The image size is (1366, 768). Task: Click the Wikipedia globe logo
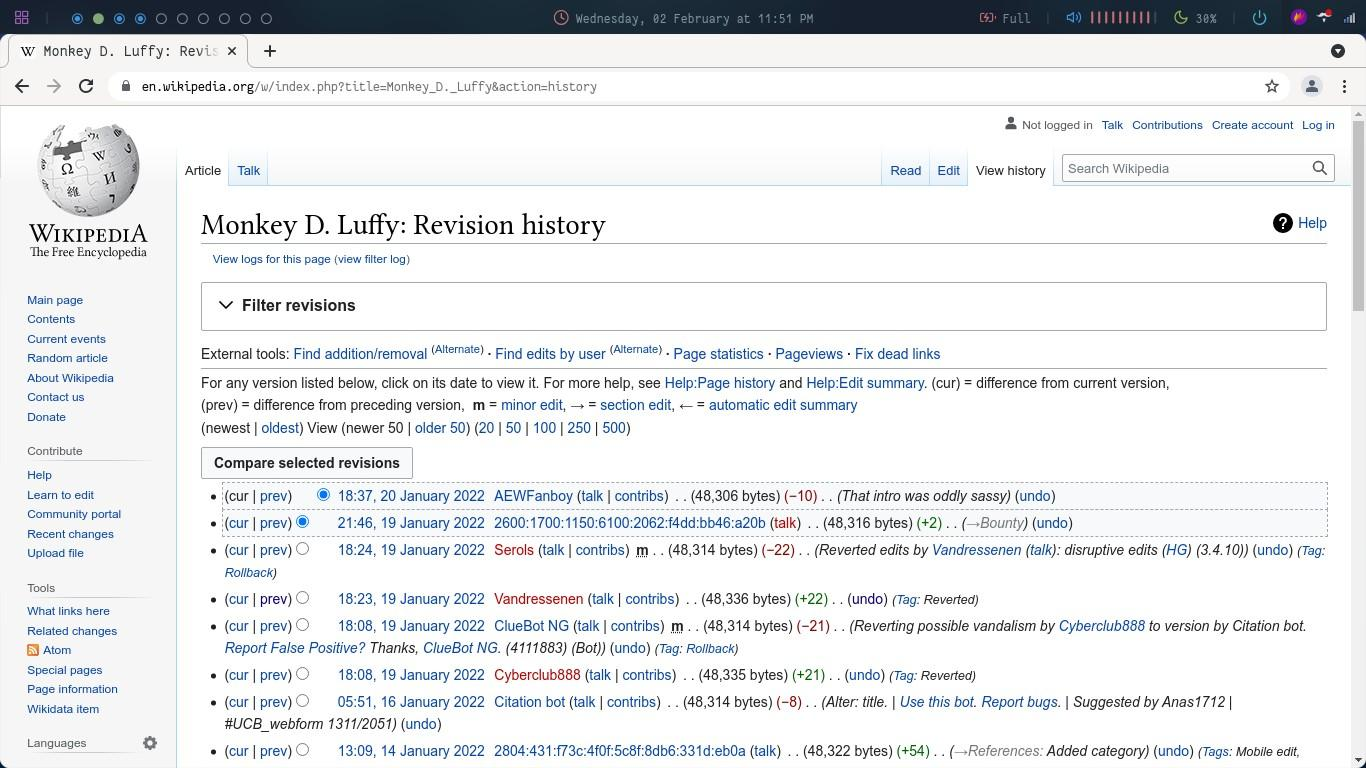(88, 171)
